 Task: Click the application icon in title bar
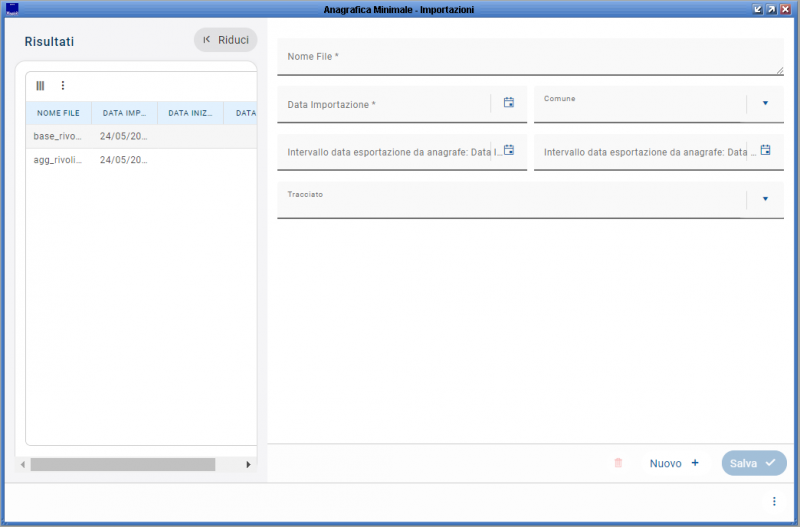click(12, 9)
